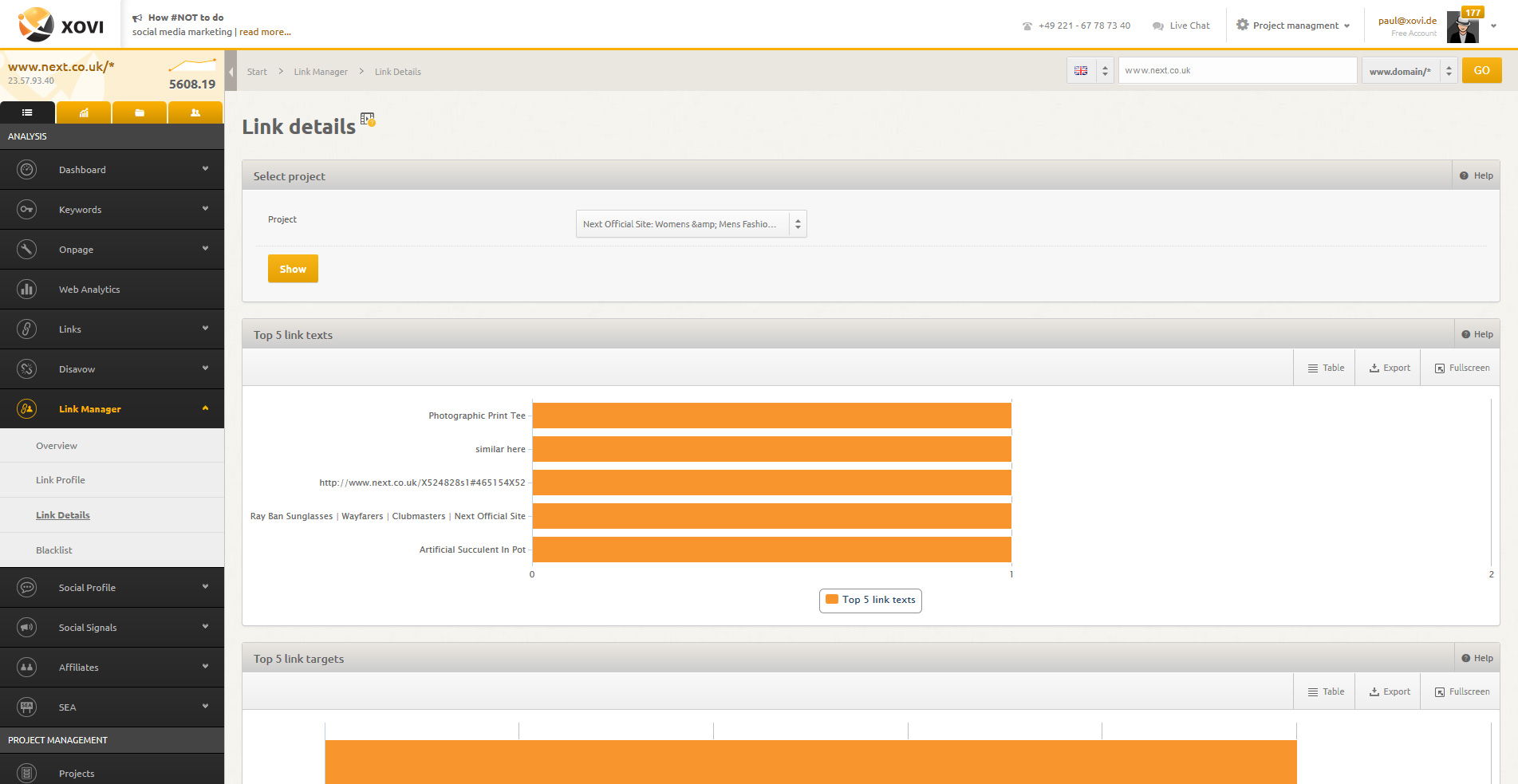Image resolution: width=1518 pixels, height=784 pixels.
Task: Click the Dashboard gauge icon
Action: coord(27,170)
